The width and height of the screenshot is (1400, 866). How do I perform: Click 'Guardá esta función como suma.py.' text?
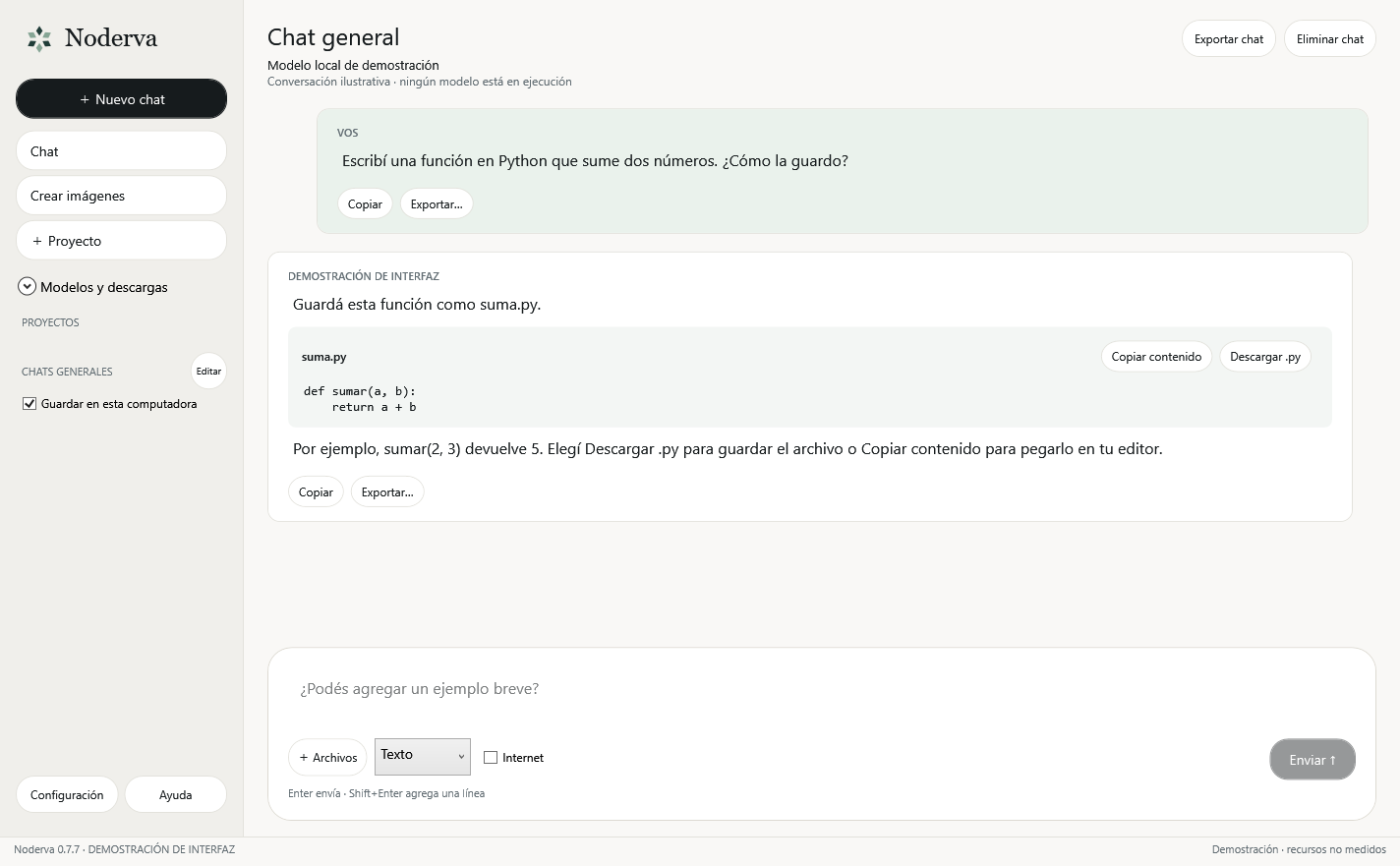tap(417, 305)
